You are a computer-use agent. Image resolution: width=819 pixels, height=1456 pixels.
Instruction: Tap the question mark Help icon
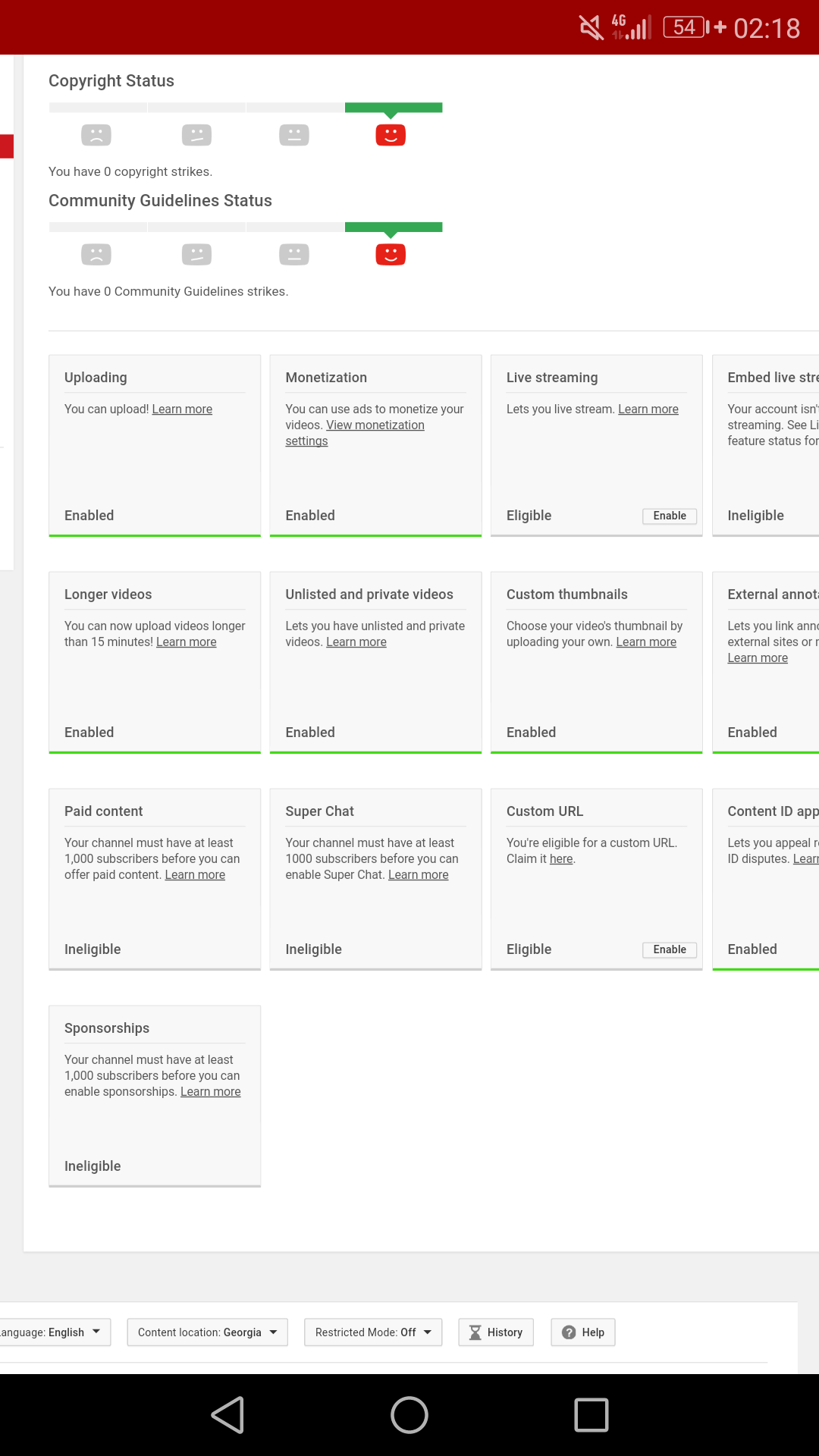(569, 1332)
